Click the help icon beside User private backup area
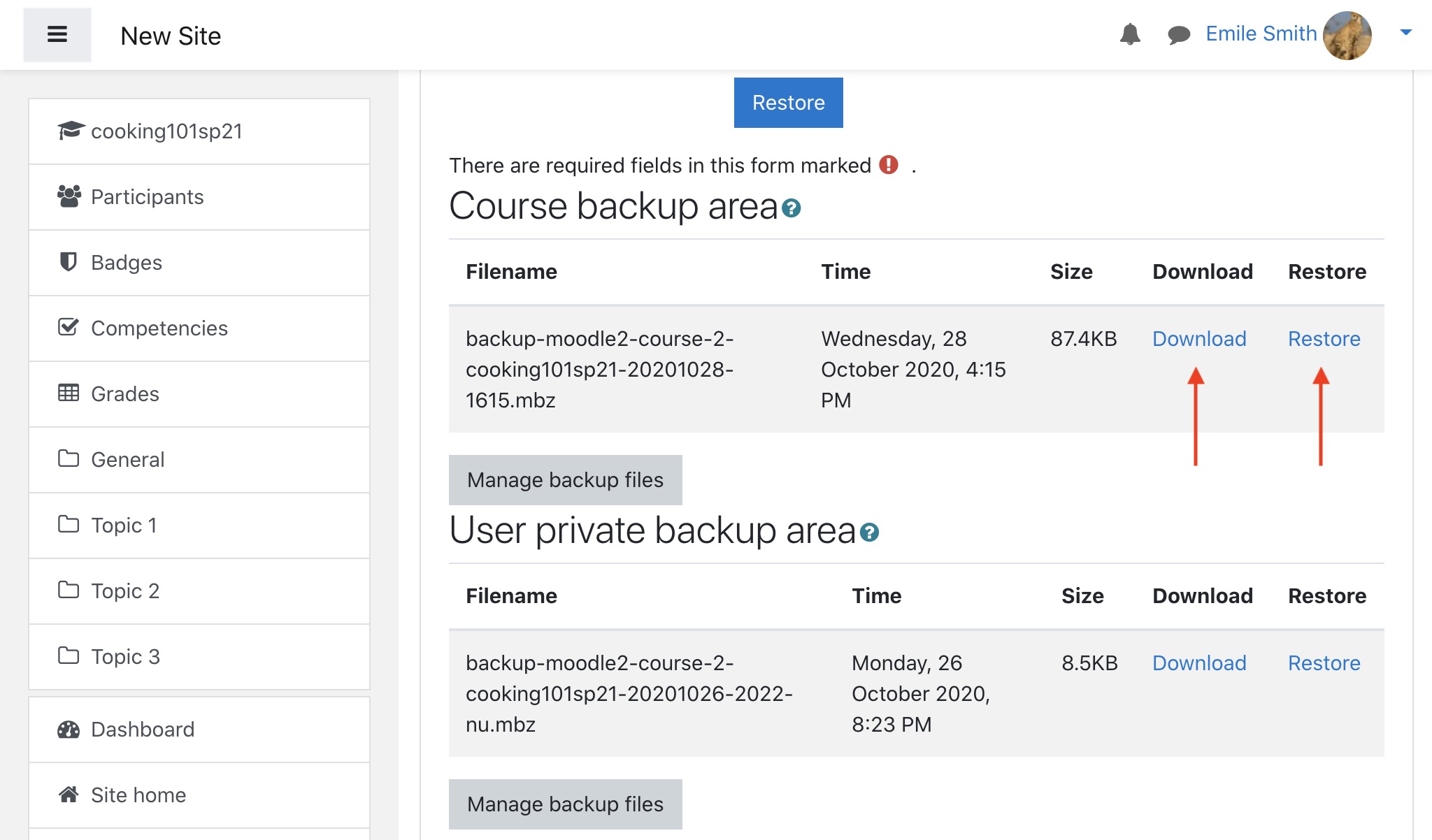1432x840 pixels. (869, 533)
